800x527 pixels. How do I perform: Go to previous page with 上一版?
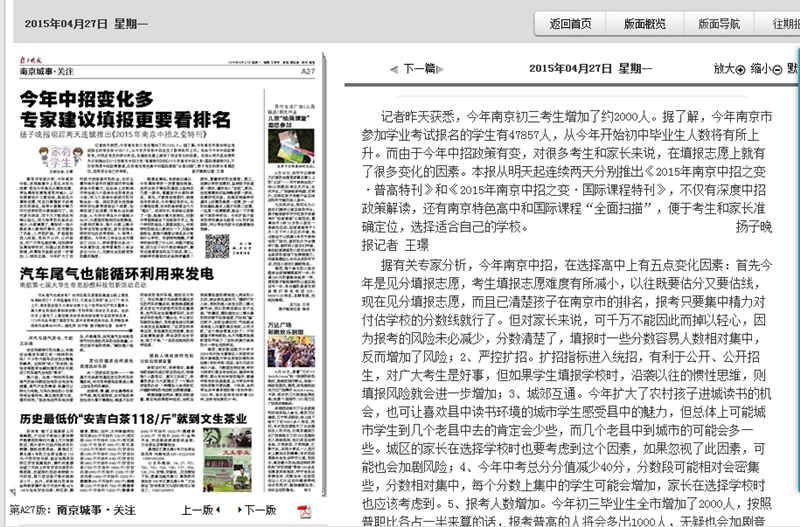198,510
